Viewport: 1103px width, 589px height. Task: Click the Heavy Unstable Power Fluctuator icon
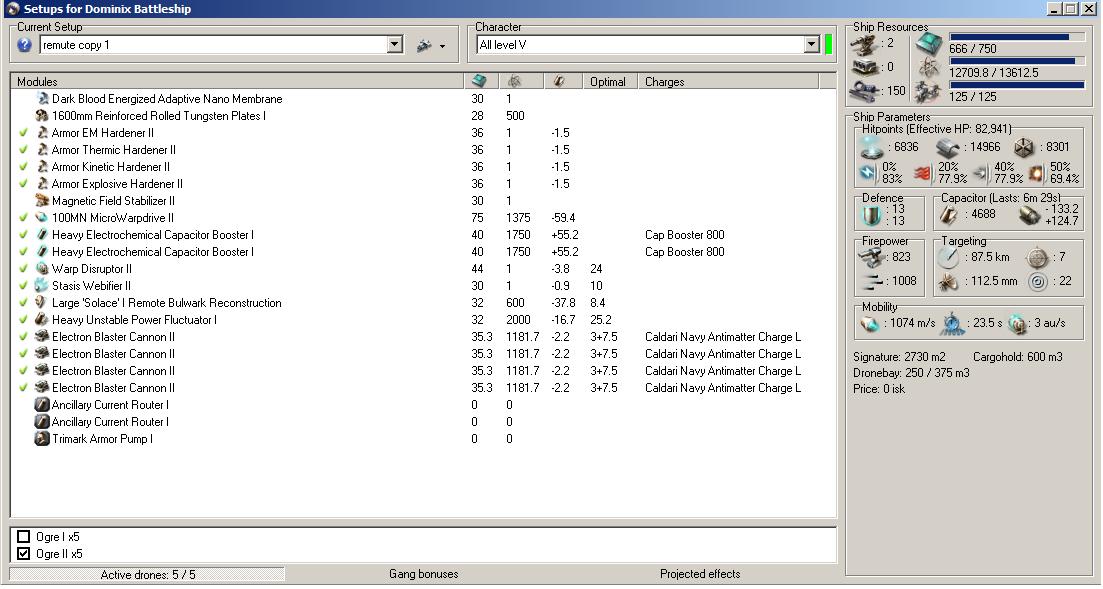click(x=42, y=319)
